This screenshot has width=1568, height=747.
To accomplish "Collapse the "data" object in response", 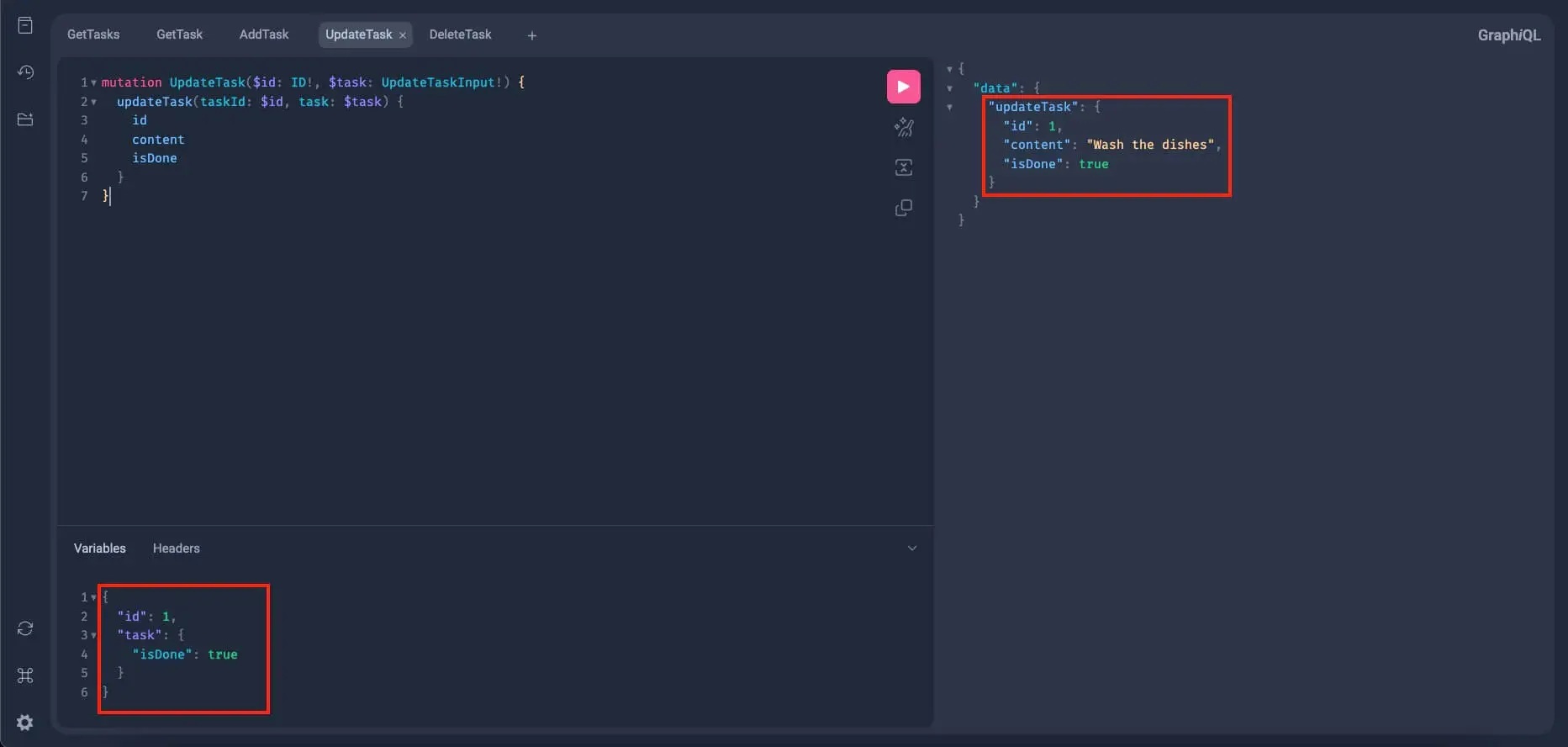I will coord(950,88).
